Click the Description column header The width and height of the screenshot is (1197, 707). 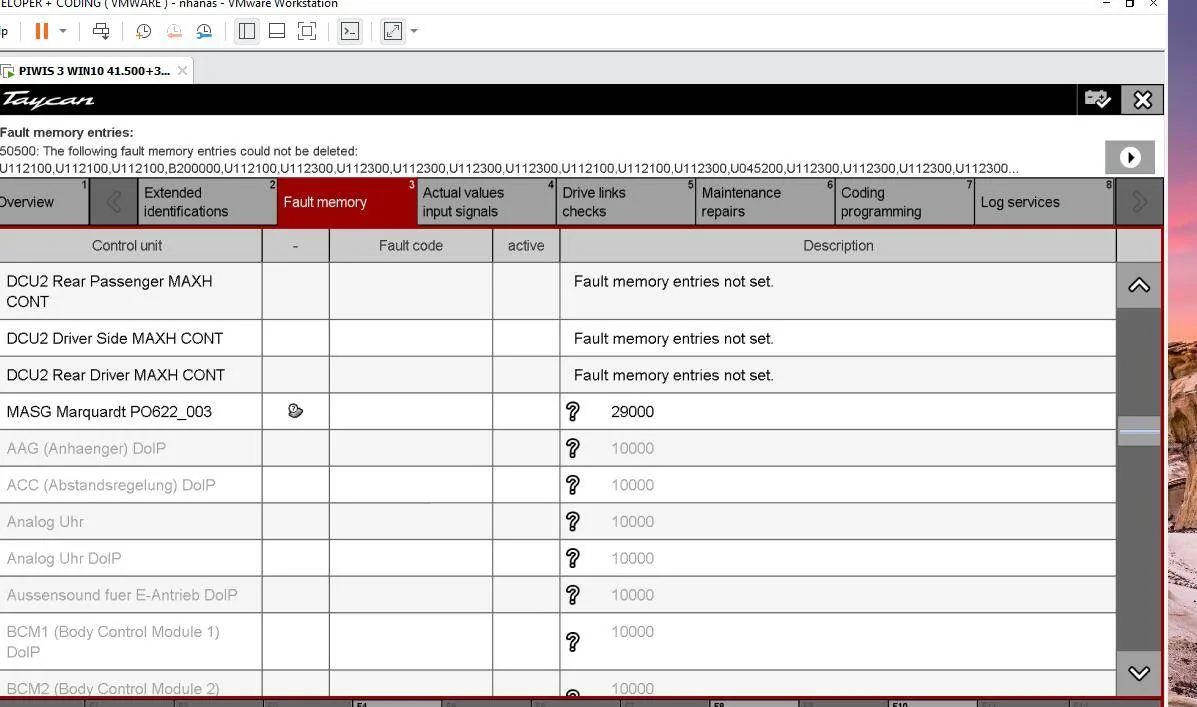pyautogui.click(x=838, y=246)
